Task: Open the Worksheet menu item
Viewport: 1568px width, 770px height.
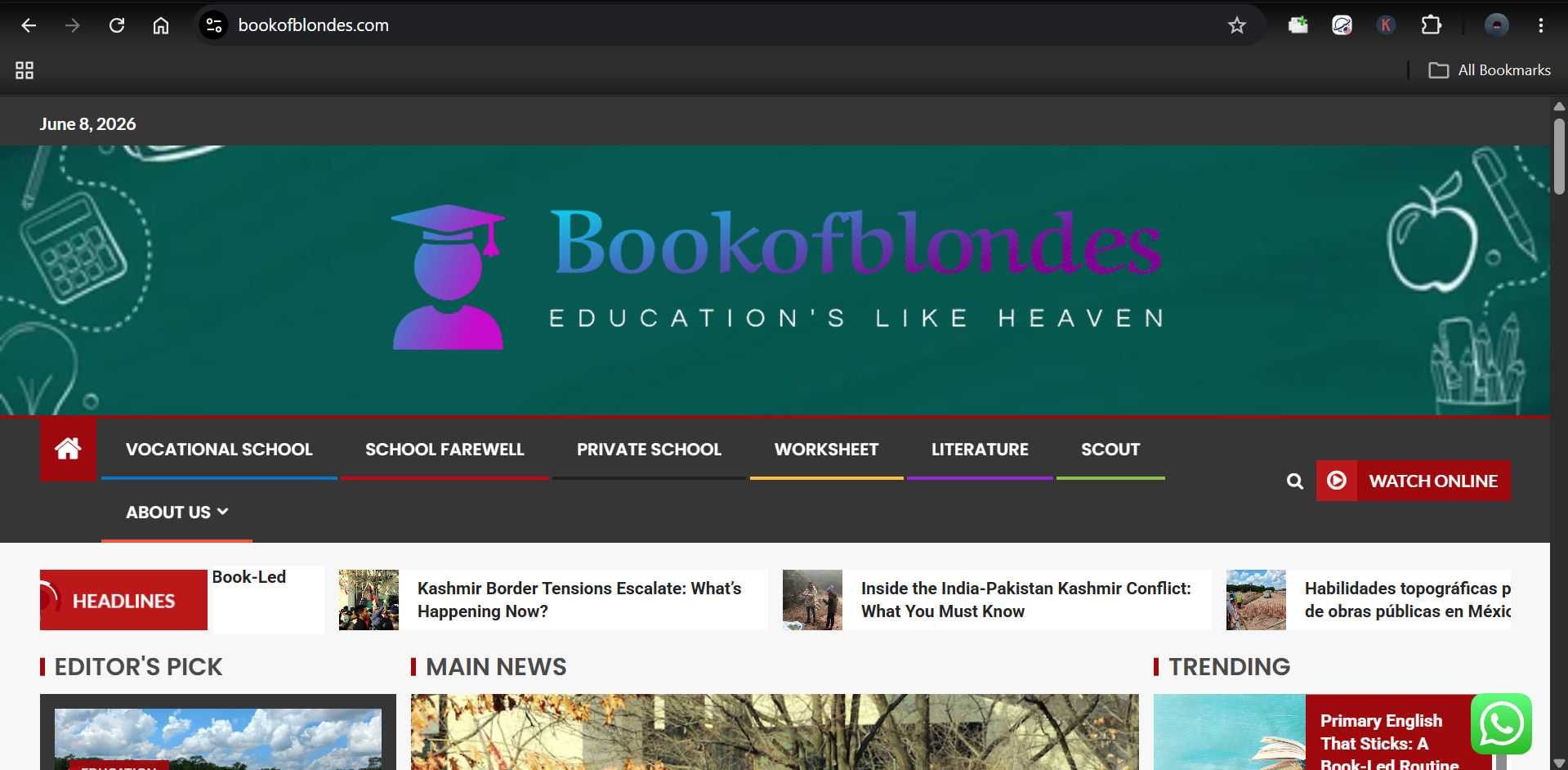Action: [x=826, y=450]
